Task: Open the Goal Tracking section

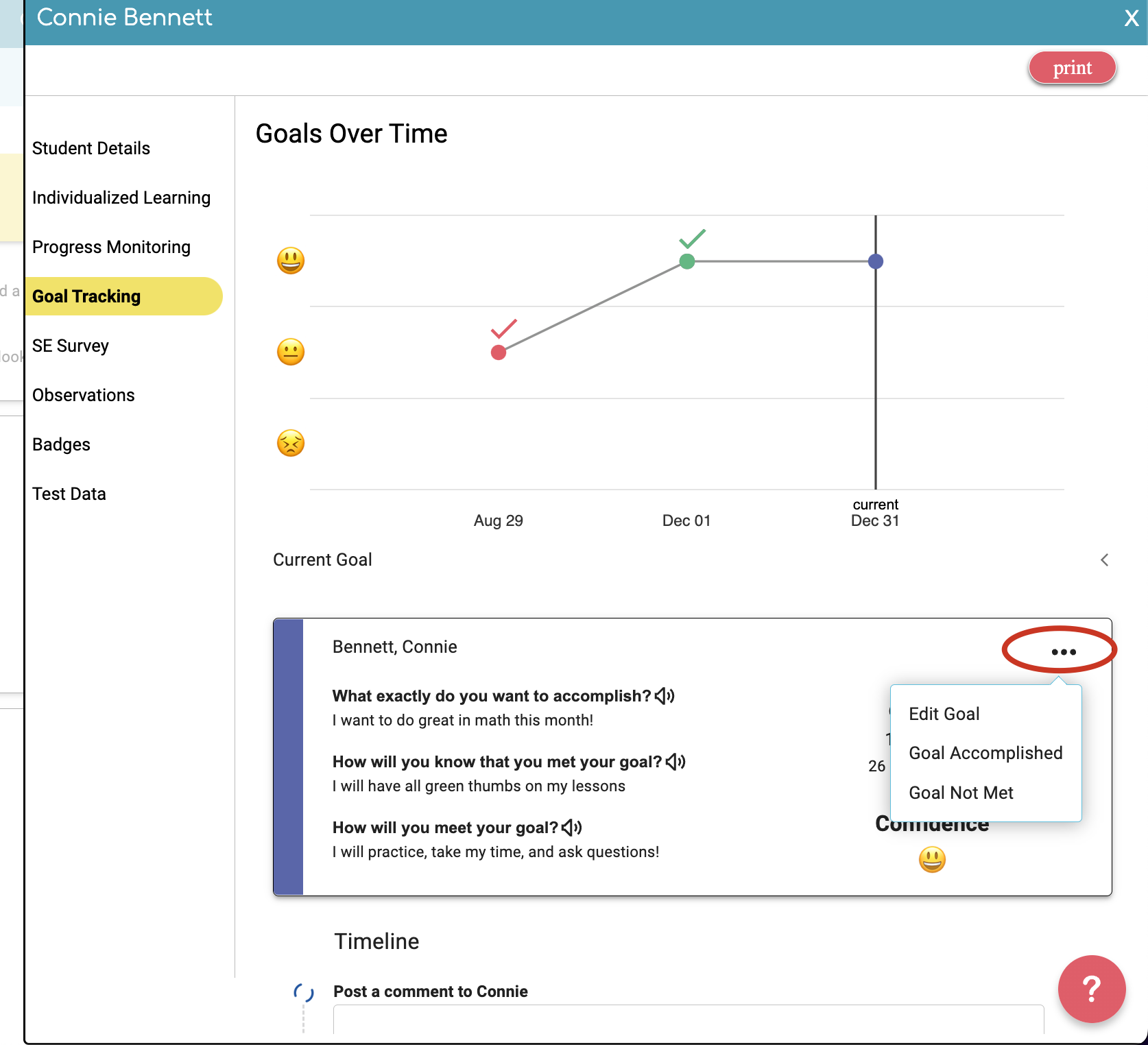Action: (x=86, y=296)
